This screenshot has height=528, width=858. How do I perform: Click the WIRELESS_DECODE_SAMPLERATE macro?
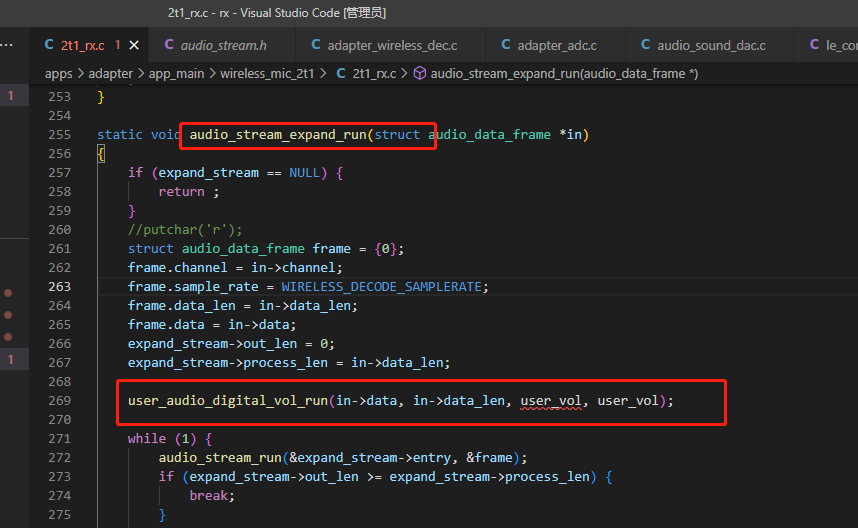pos(381,287)
